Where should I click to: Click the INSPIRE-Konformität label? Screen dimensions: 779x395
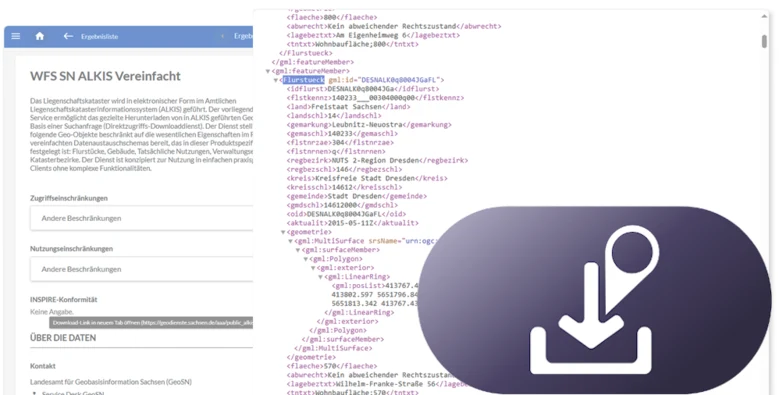(x=64, y=300)
